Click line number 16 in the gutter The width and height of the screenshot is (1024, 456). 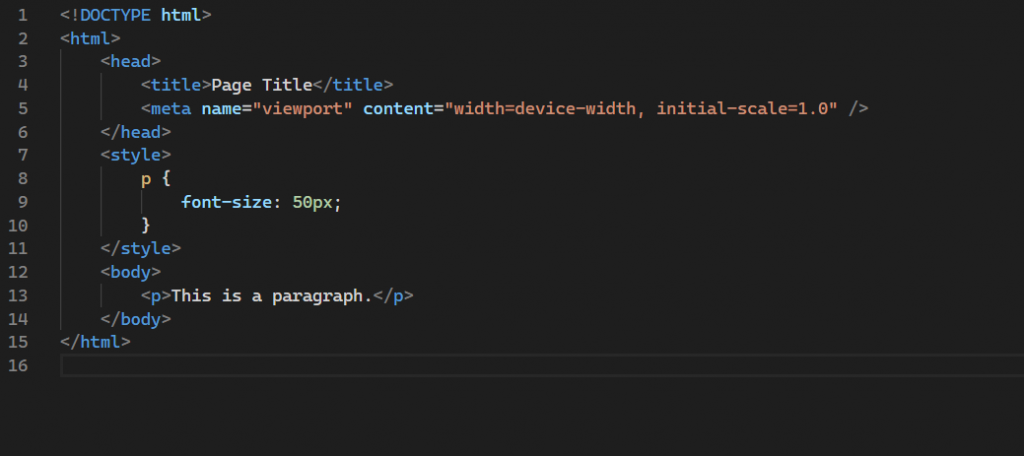[18, 366]
